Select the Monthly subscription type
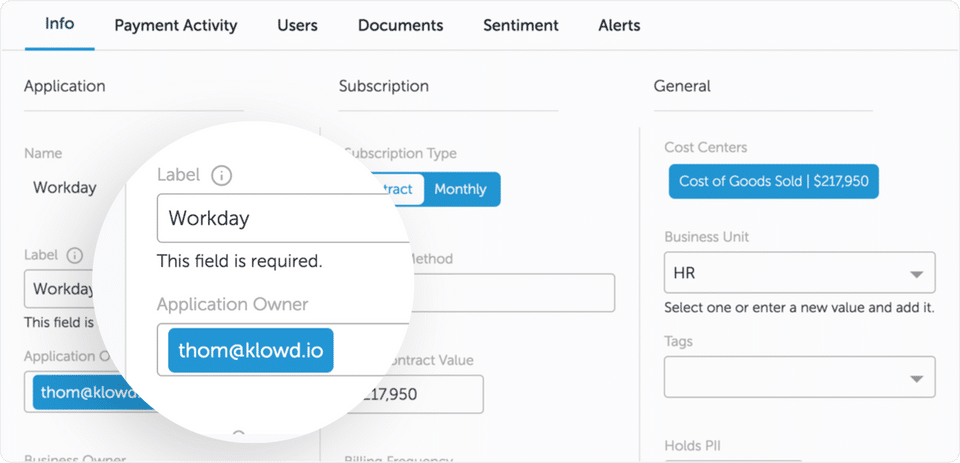This screenshot has width=960, height=463. pyautogui.click(x=461, y=189)
